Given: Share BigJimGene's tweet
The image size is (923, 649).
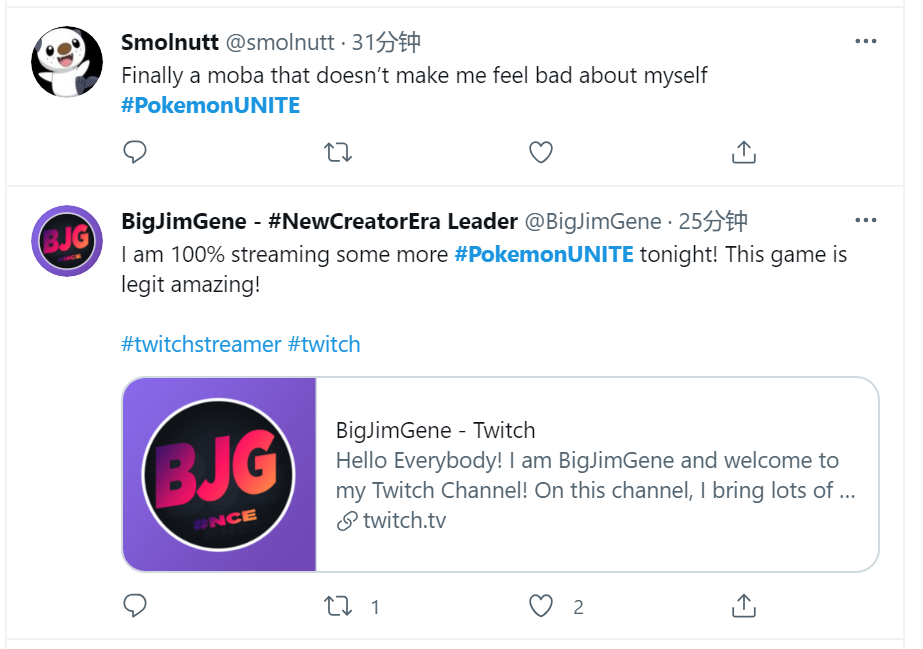Looking at the screenshot, I should pyautogui.click(x=743, y=606).
